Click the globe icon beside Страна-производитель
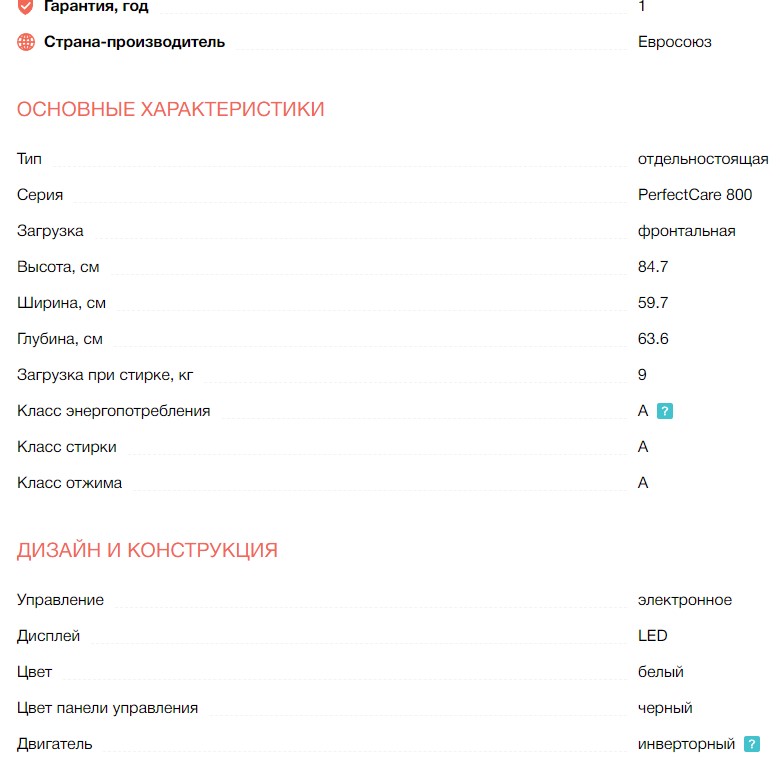 (26, 42)
